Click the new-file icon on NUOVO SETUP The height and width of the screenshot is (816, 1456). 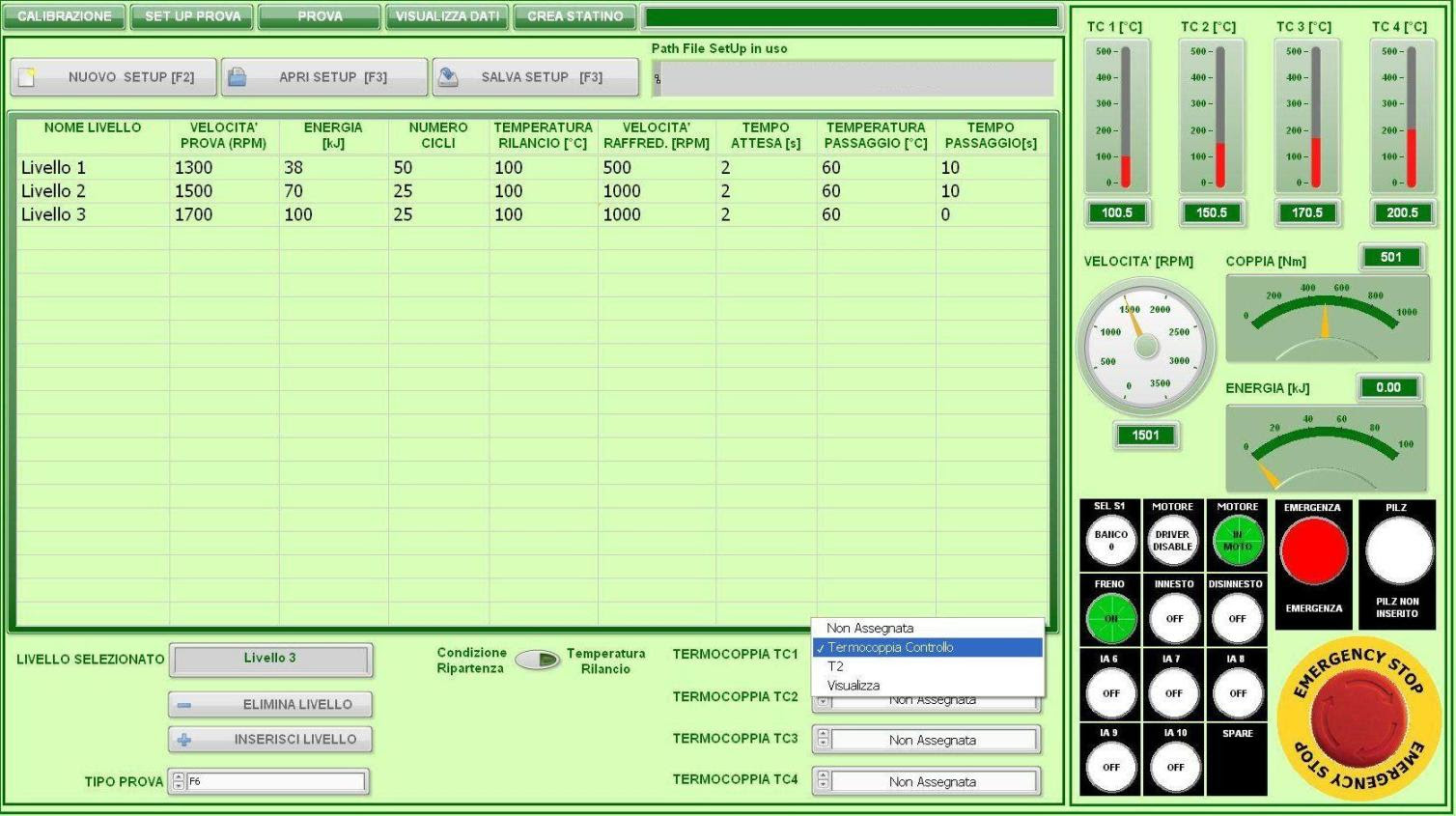(x=27, y=77)
